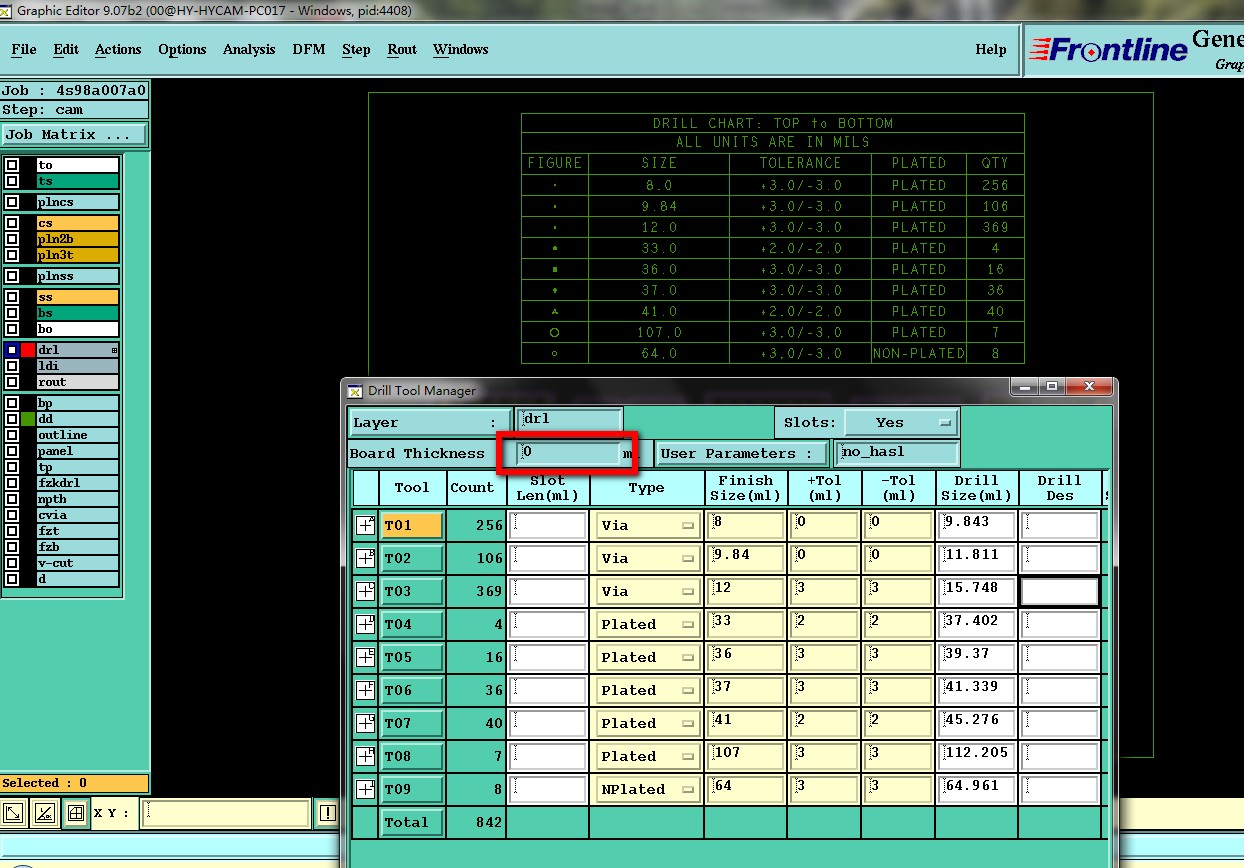Open the File menu

point(24,49)
